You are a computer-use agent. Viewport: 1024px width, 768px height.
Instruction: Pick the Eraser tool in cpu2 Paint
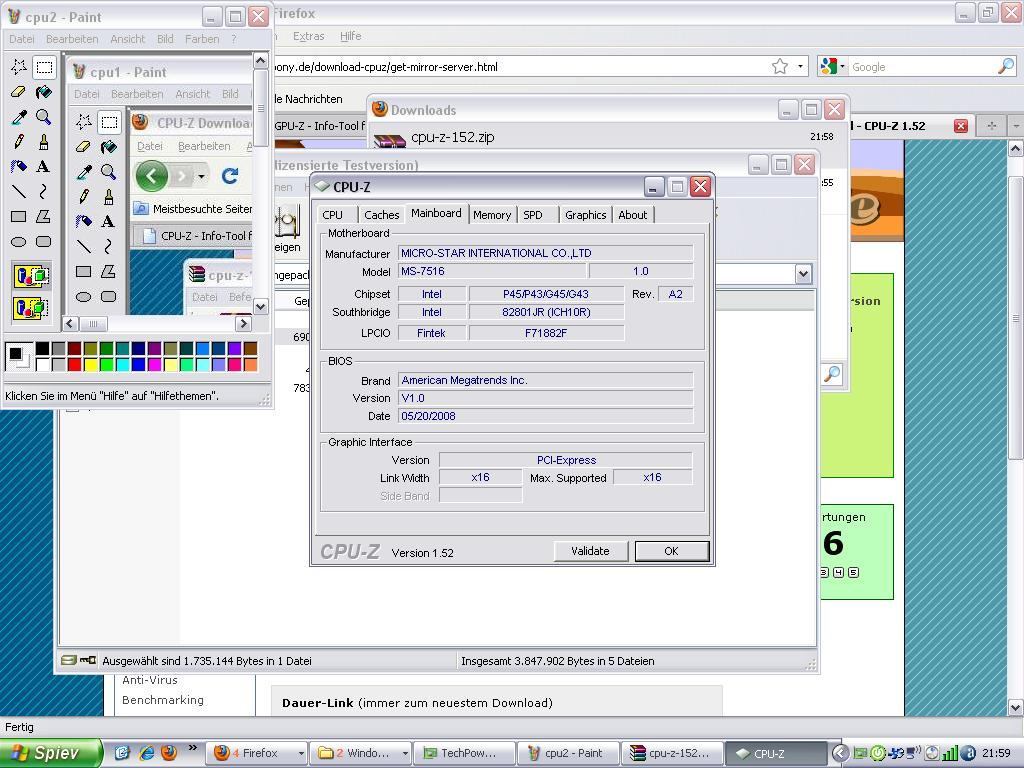19,92
